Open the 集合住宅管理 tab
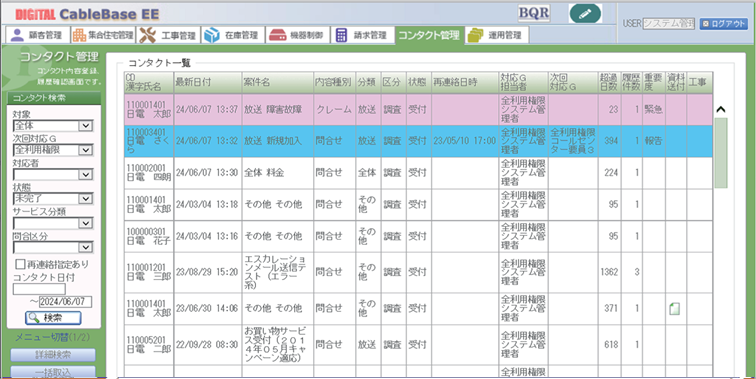The image size is (756, 379). [103, 35]
